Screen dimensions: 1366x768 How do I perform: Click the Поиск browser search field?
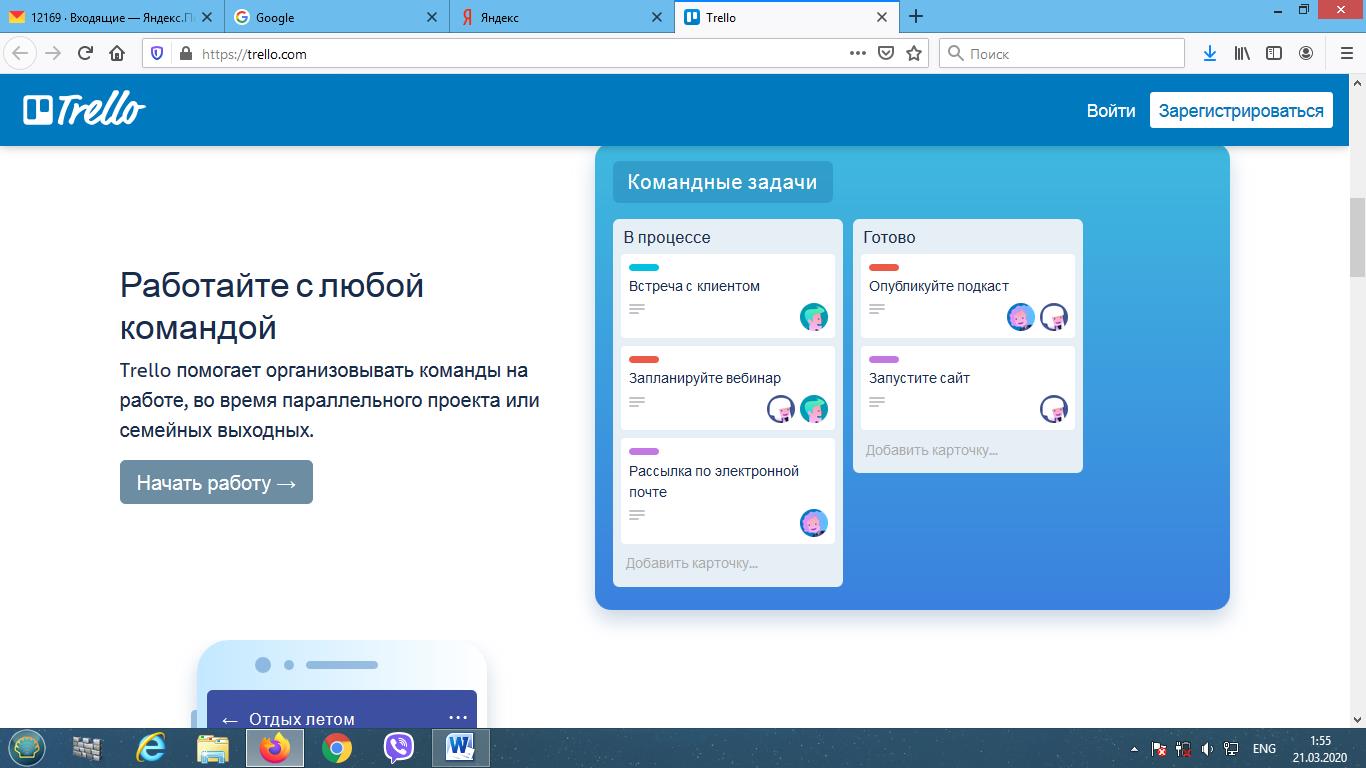coord(1062,54)
